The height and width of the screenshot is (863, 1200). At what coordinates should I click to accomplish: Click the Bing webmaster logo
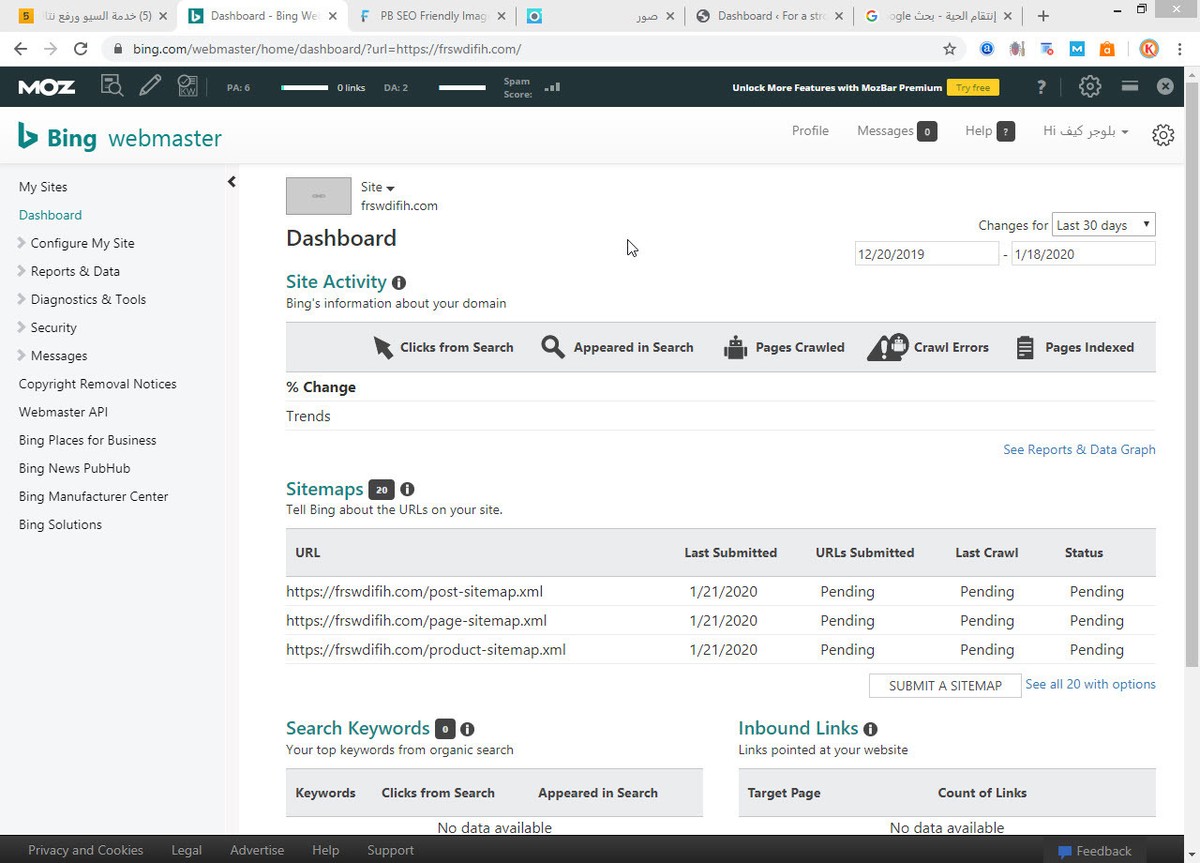(120, 138)
